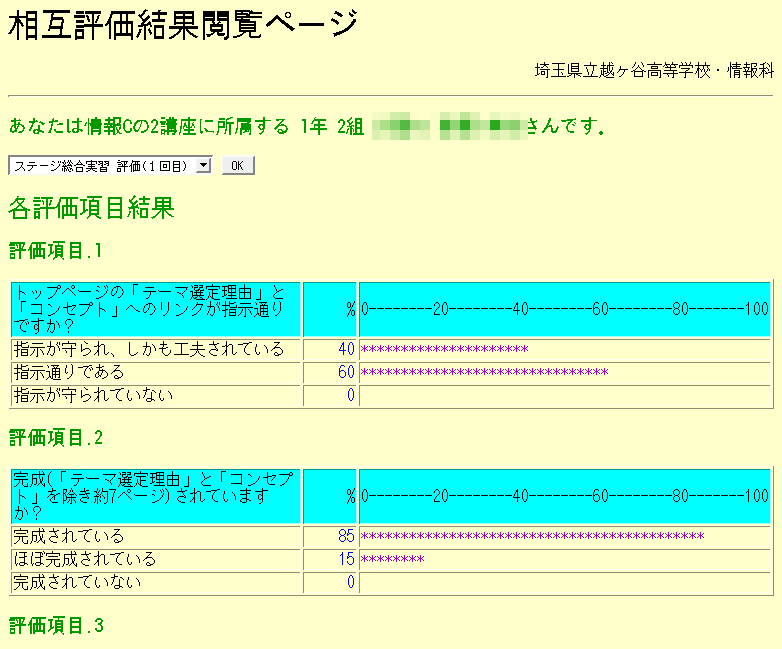782x649 pixels.
Task: Click the 埼玉県立越ヶ谷高等学校・情報科 text
Action: [654, 71]
